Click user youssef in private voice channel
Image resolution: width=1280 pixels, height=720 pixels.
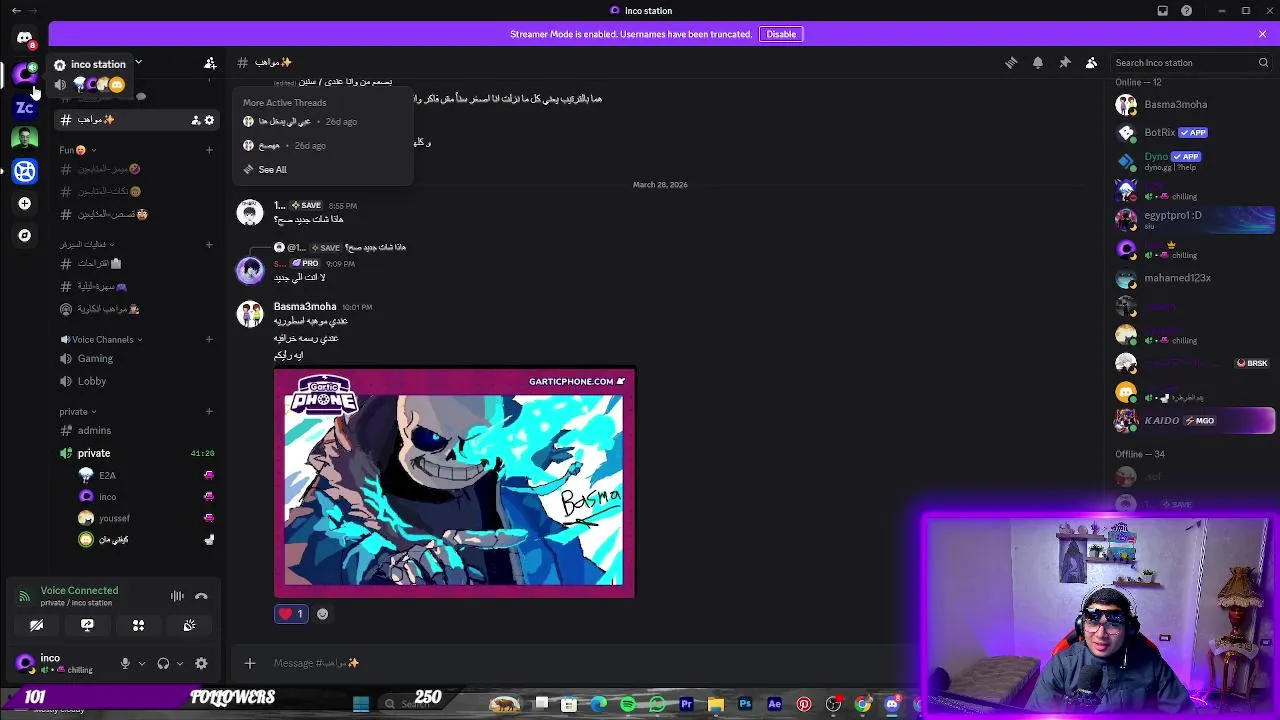tap(148, 518)
